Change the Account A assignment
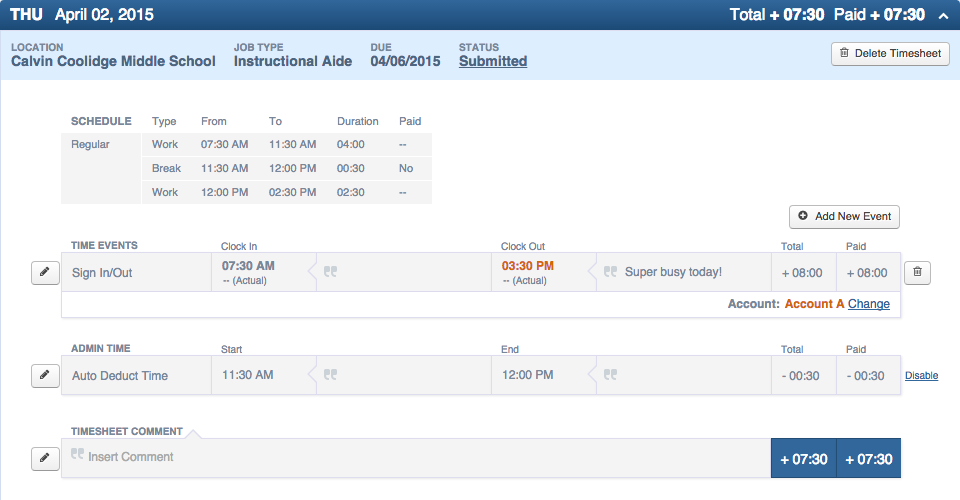960x500 pixels. pos(868,304)
